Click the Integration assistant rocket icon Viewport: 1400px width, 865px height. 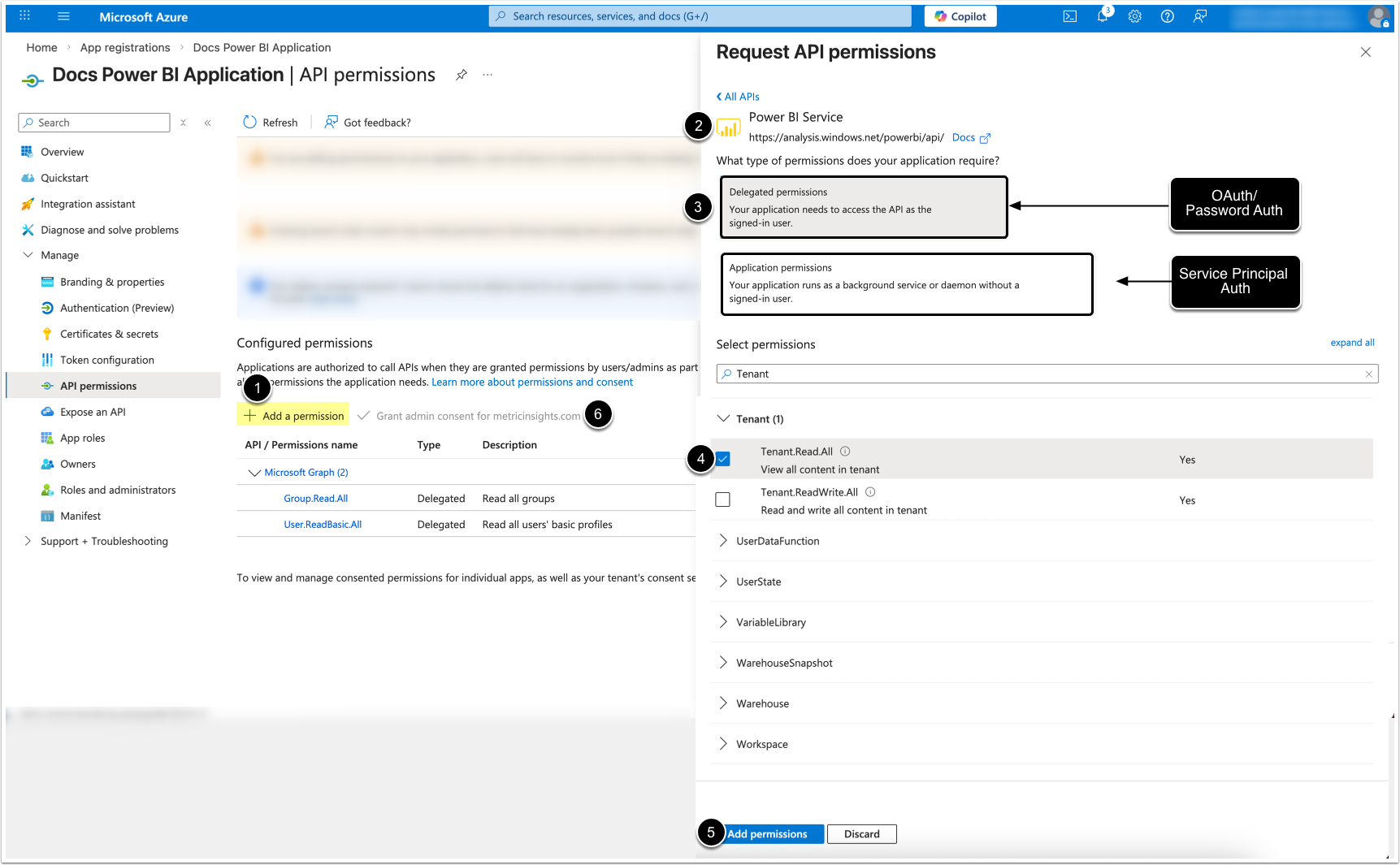28,204
